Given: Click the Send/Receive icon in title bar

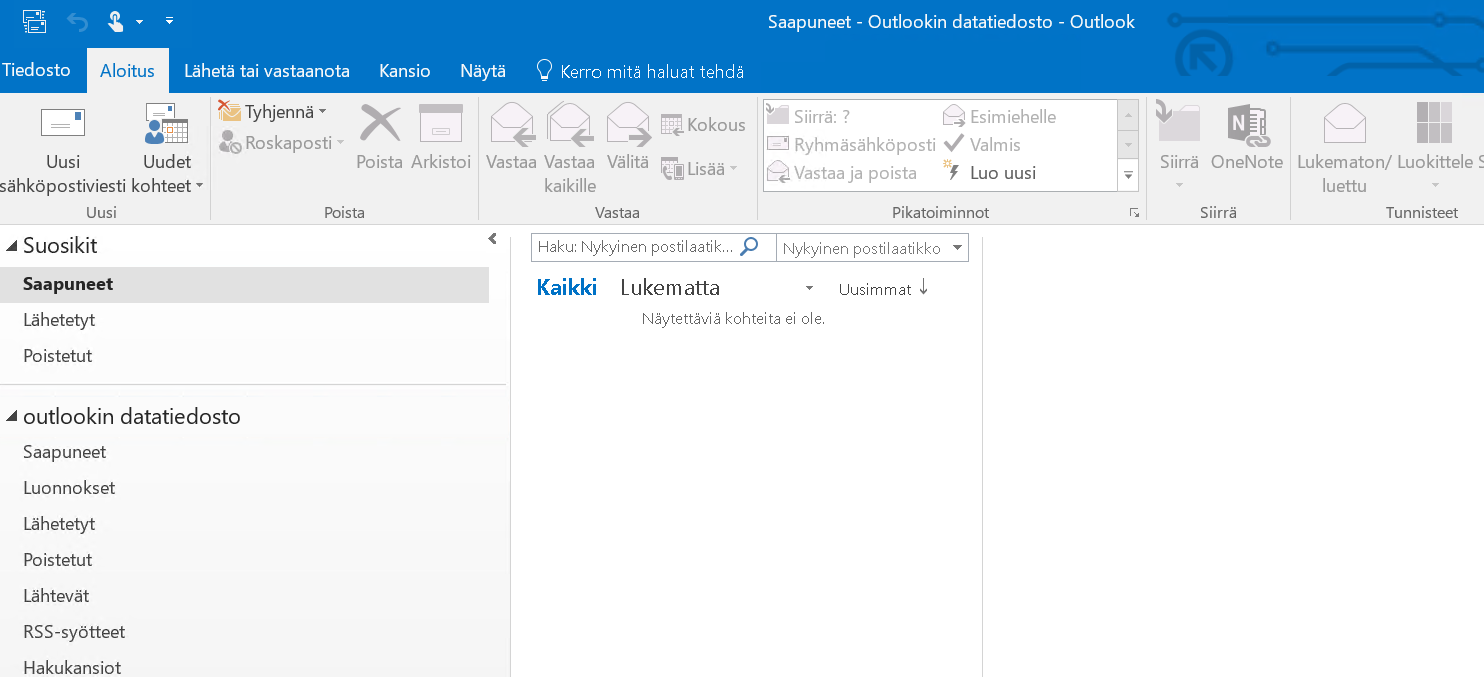Looking at the screenshot, I should click(35, 20).
